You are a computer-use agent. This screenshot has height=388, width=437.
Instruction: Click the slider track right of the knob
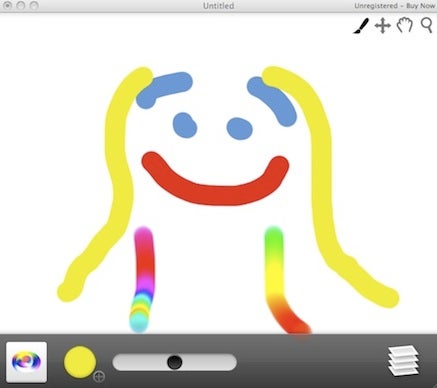point(210,362)
